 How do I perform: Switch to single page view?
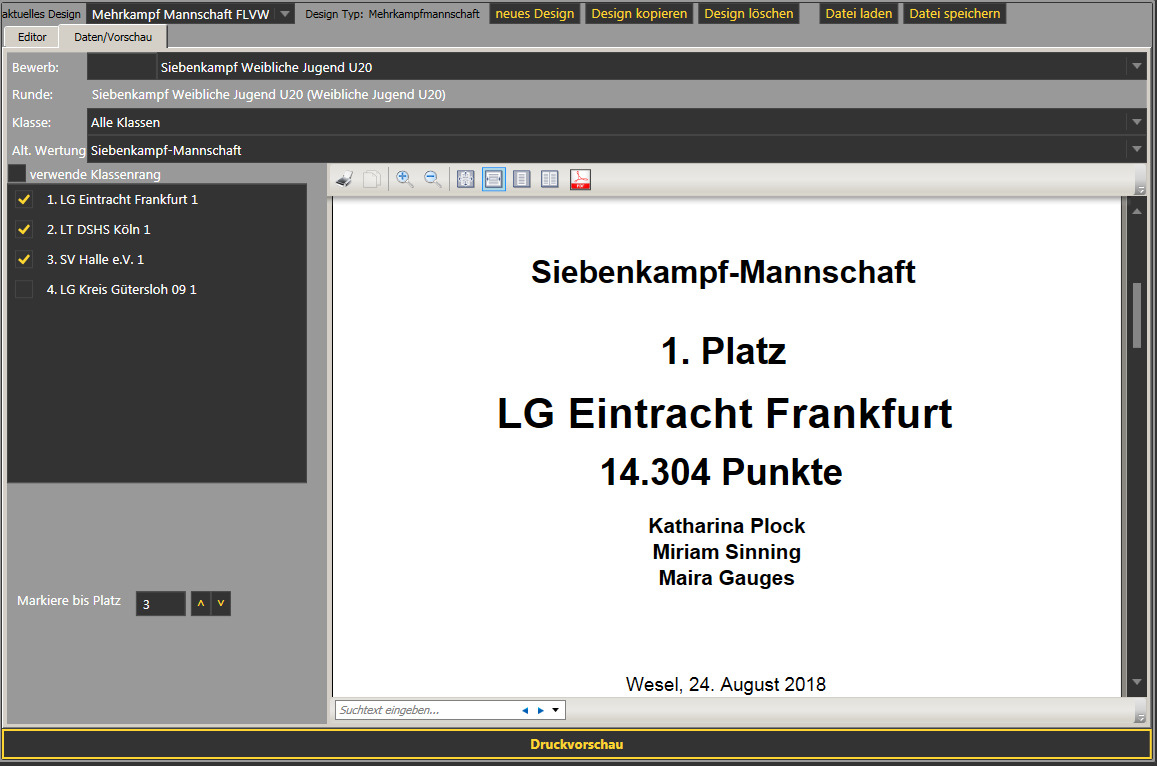pos(522,179)
